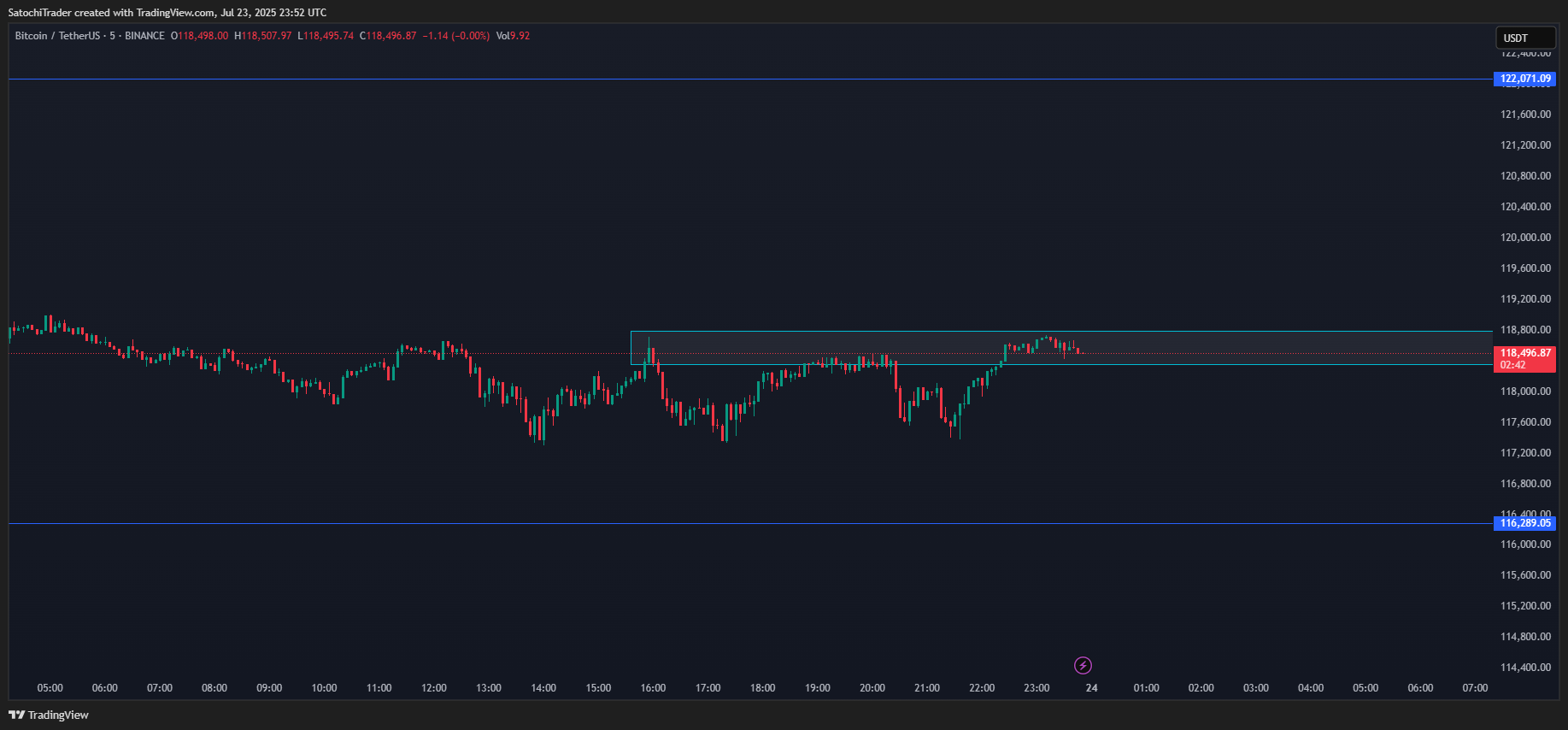The height and width of the screenshot is (730, 1568).
Task: Click the high value H118,507.97
Action: coord(263,36)
